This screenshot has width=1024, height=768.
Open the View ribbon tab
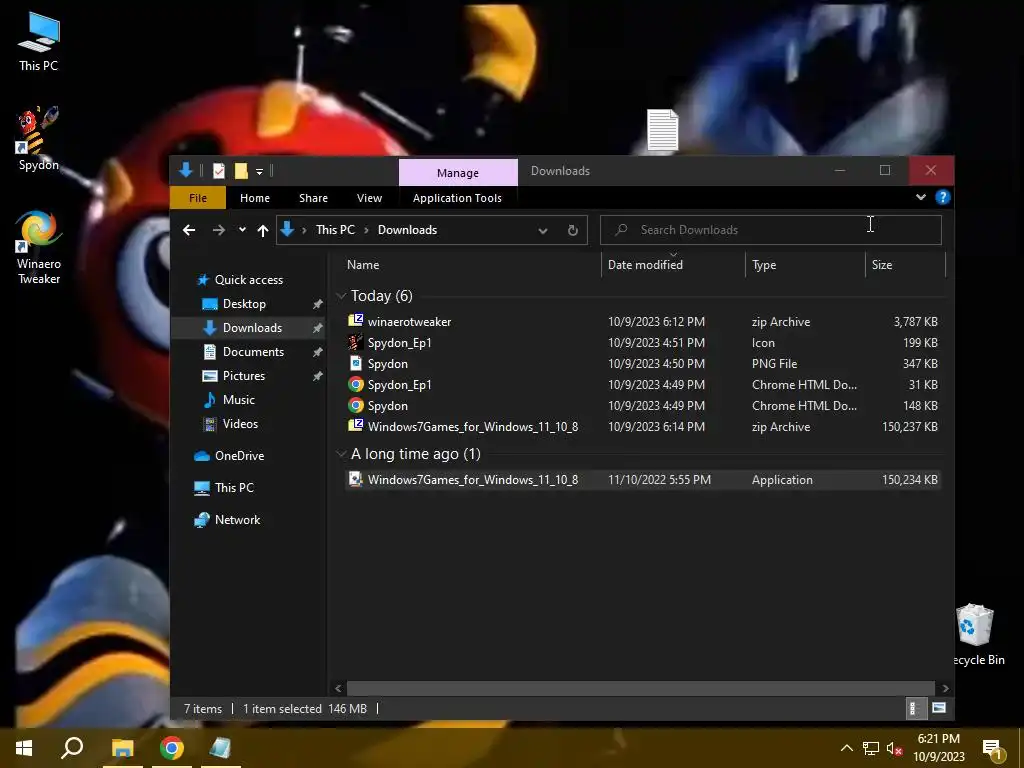369,198
